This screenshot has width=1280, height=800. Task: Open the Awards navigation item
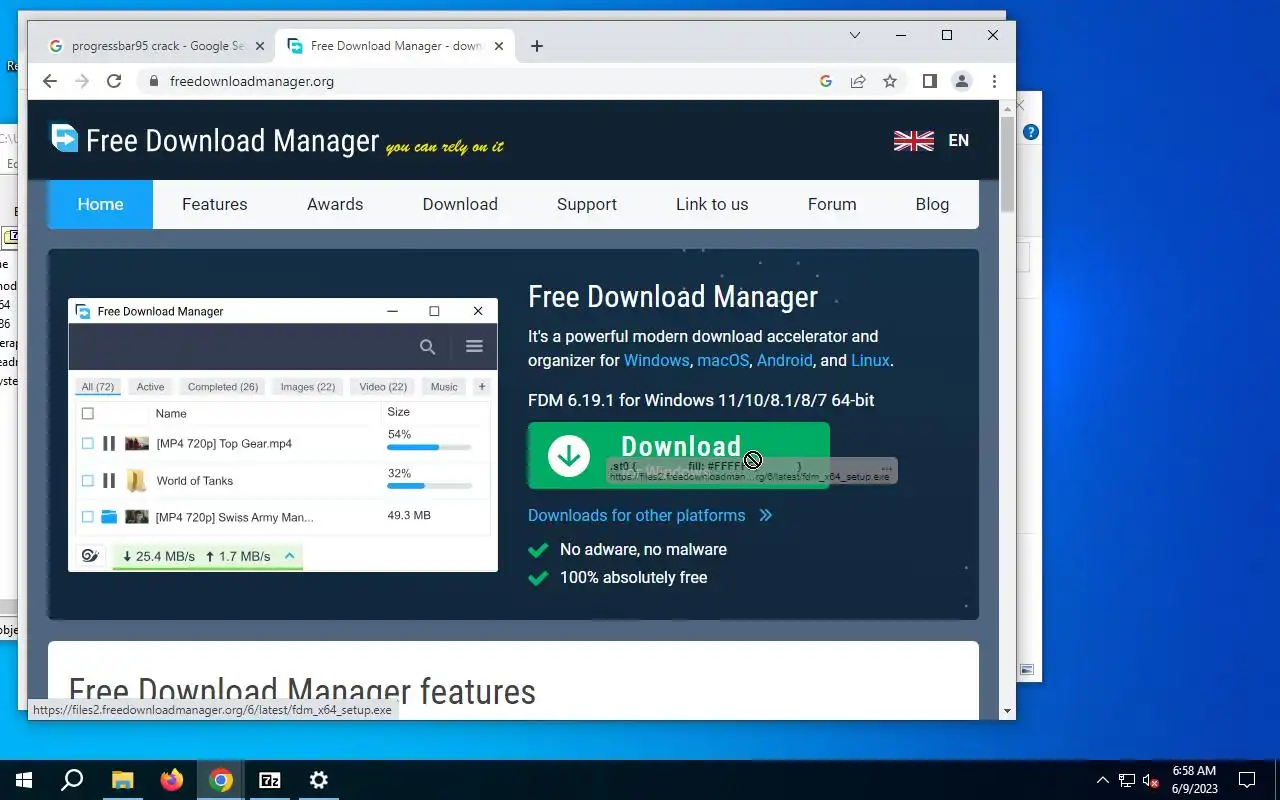pos(335,204)
